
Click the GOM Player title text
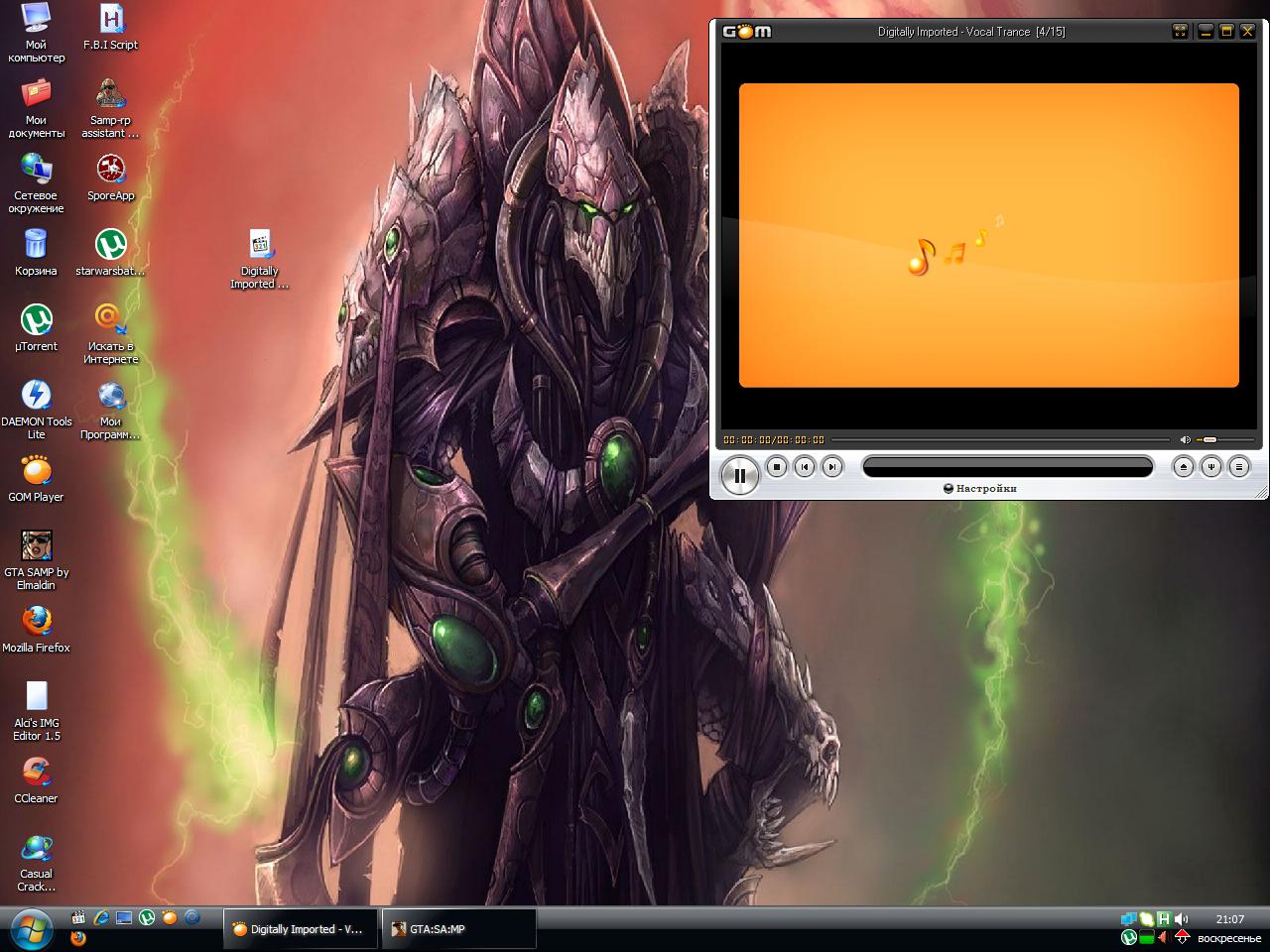[x=971, y=32]
